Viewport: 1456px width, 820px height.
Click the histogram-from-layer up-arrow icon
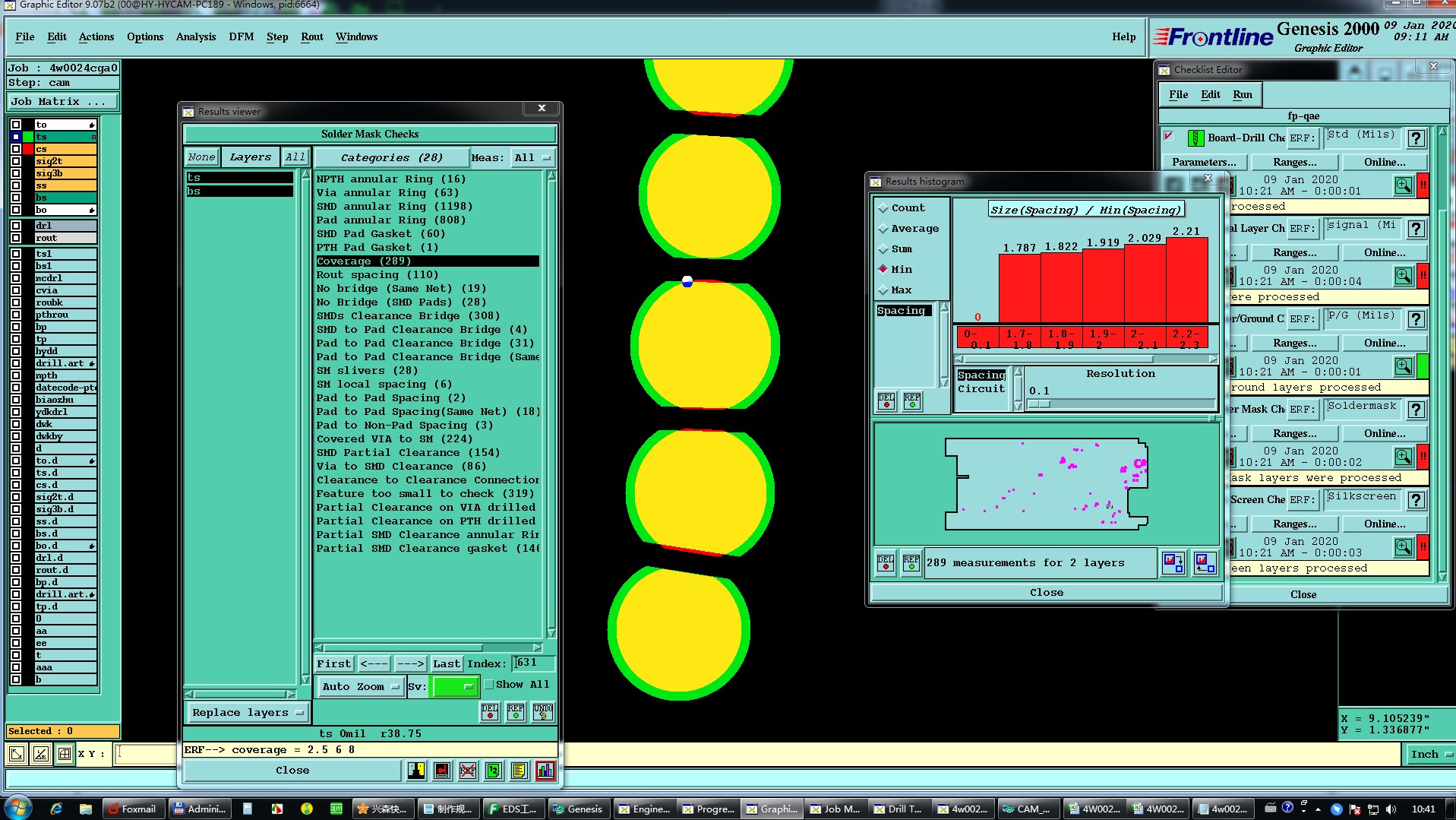1205,563
